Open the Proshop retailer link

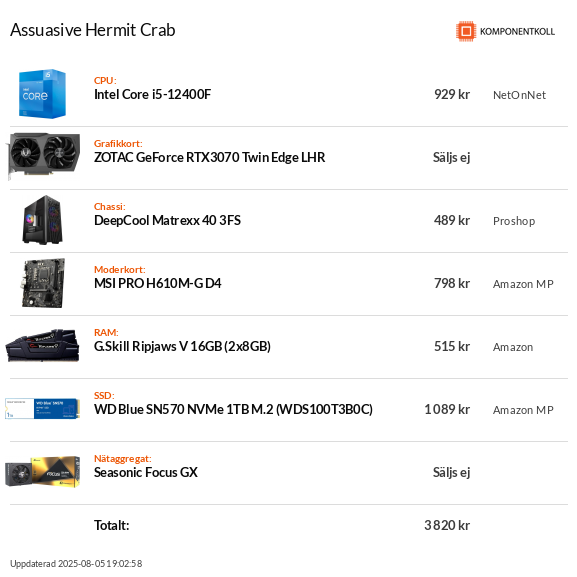pyautogui.click(x=514, y=221)
